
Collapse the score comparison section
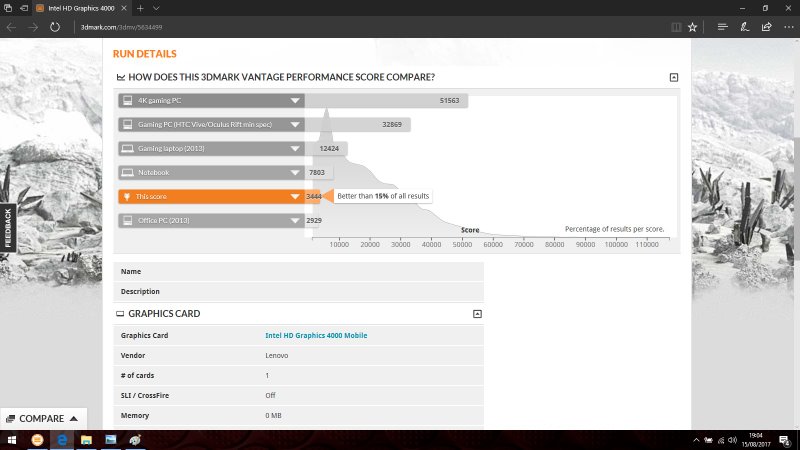(x=674, y=78)
